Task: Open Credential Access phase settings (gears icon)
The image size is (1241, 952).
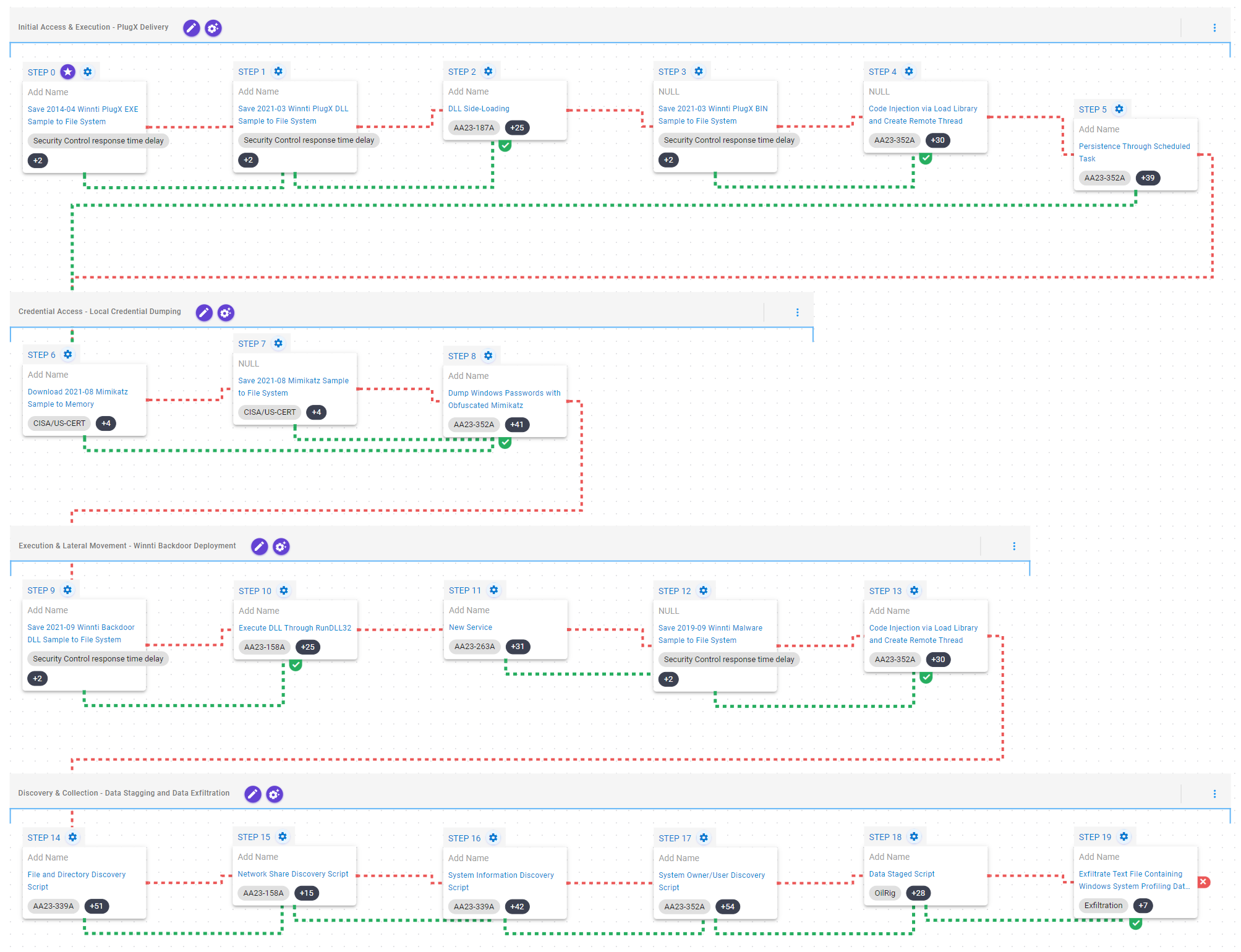Action: click(x=226, y=313)
